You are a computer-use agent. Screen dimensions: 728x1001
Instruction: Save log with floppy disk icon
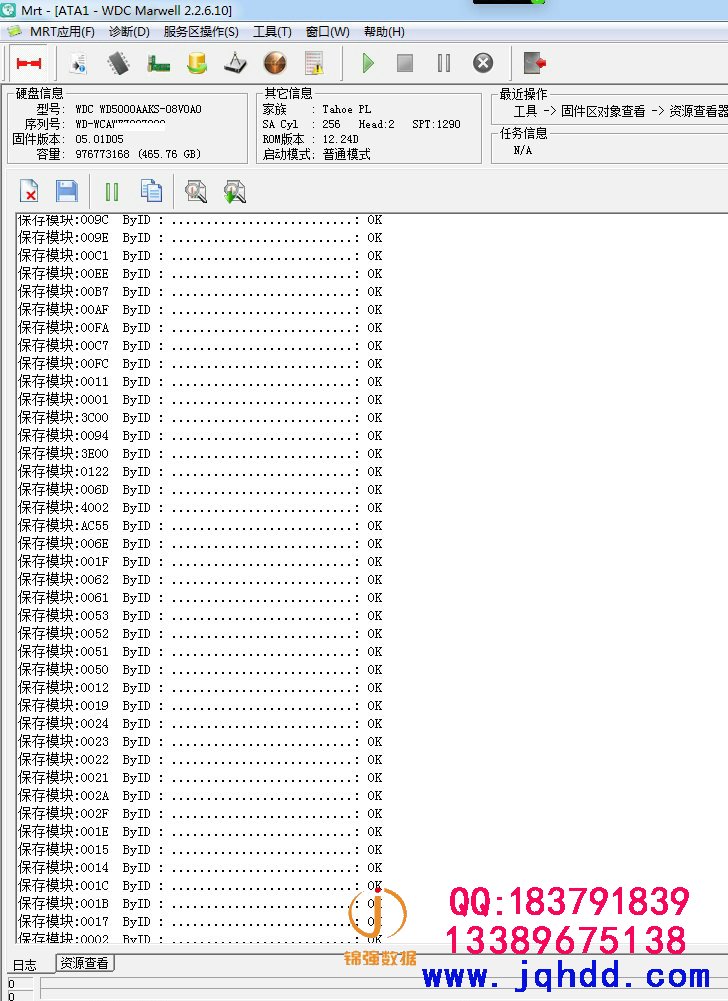(x=66, y=191)
